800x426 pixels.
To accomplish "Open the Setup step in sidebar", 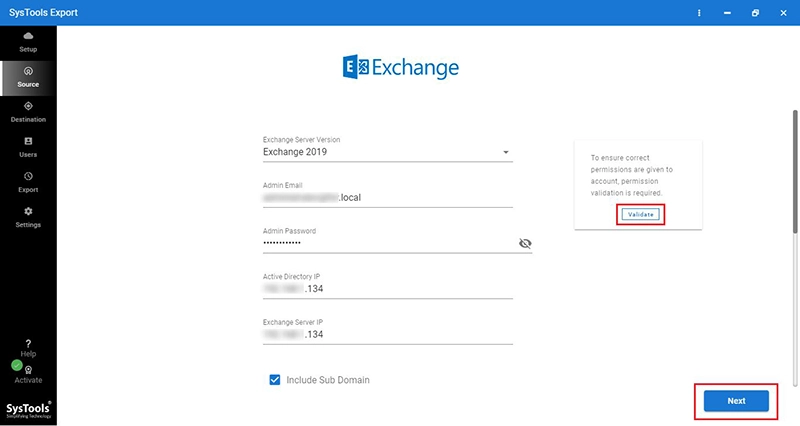I will pyautogui.click(x=28, y=42).
